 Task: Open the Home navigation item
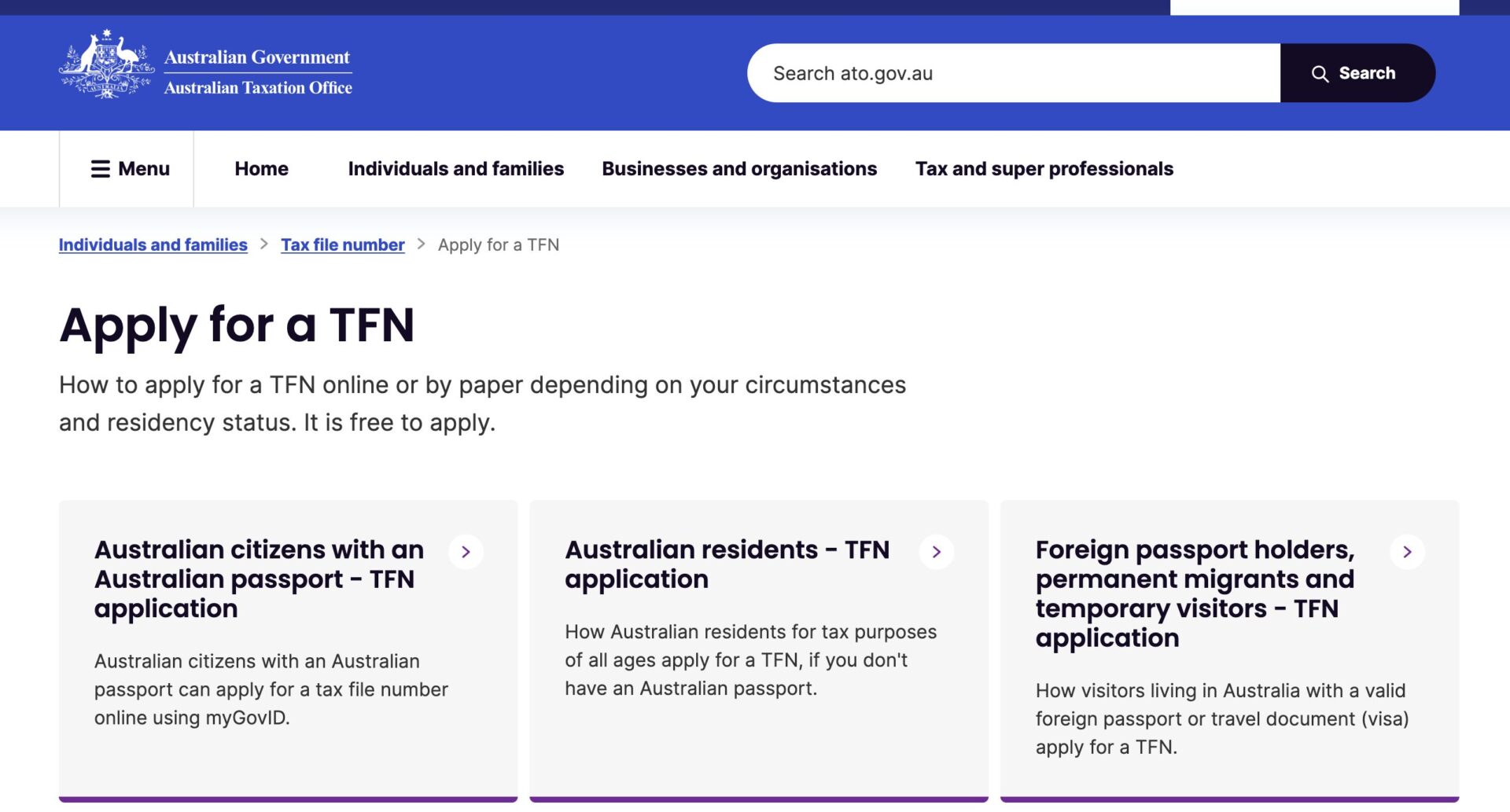(x=261, y=169)
